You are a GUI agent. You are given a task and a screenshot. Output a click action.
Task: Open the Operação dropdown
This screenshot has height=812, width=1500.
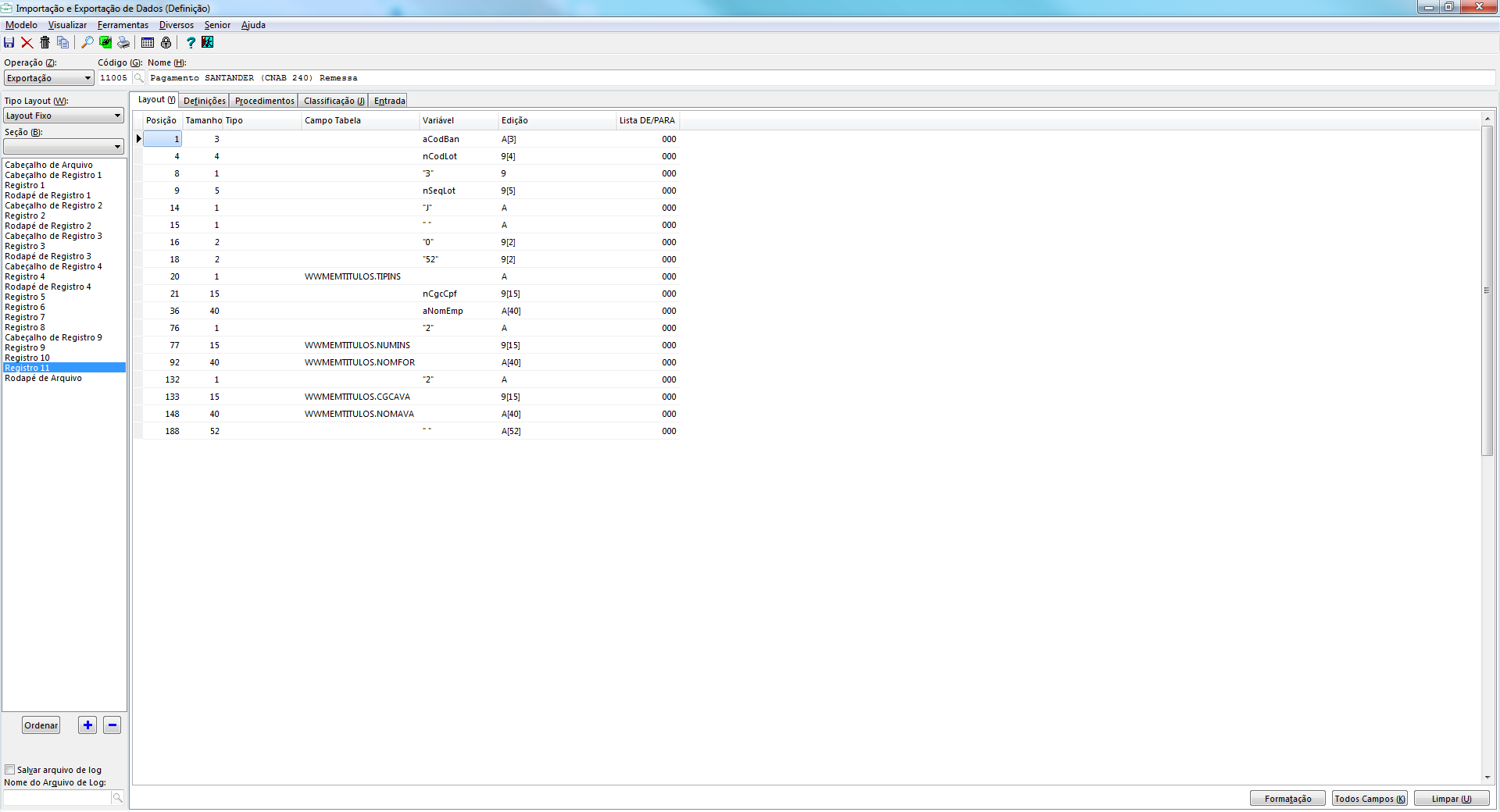point(48,78)
